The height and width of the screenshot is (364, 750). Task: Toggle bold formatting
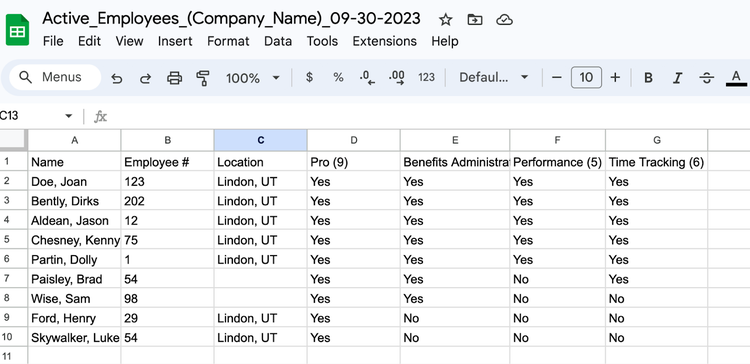pyautogui.click(x=648, y=77)
